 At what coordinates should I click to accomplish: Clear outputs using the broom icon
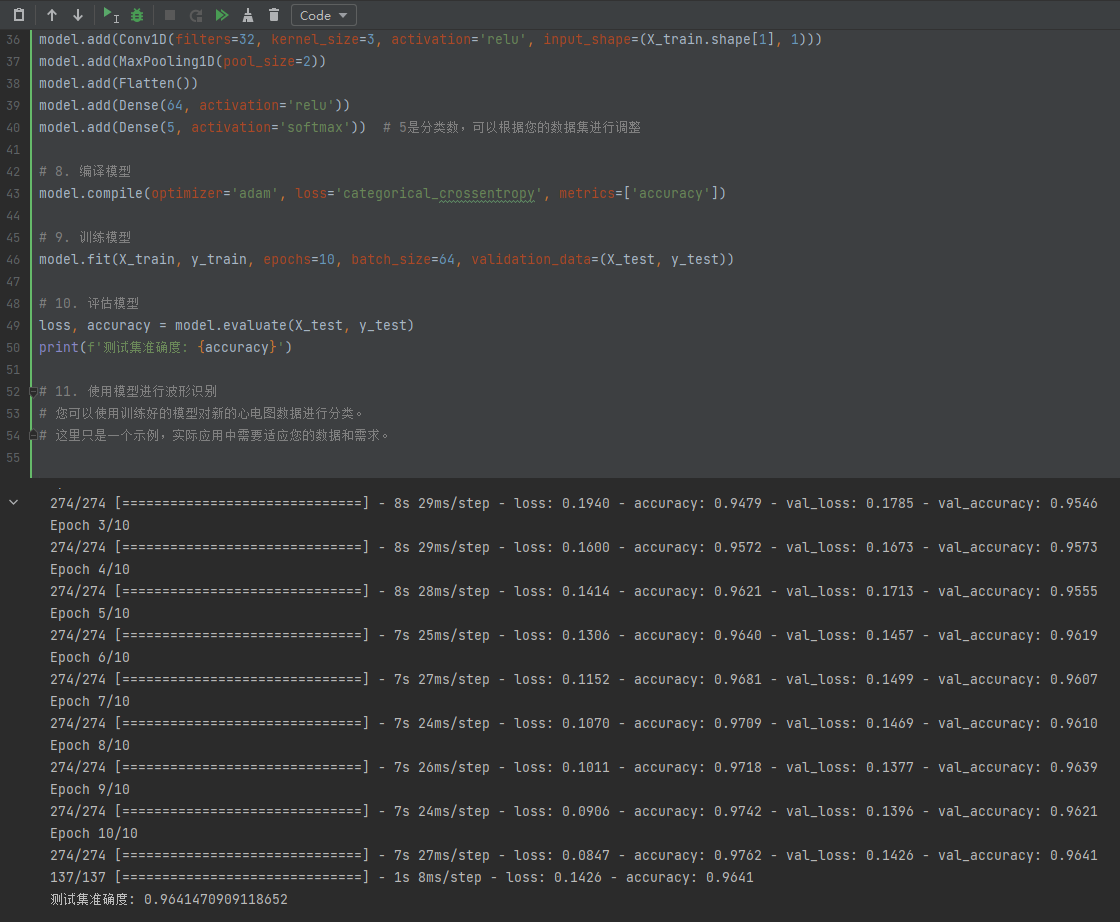pos(248,15)
